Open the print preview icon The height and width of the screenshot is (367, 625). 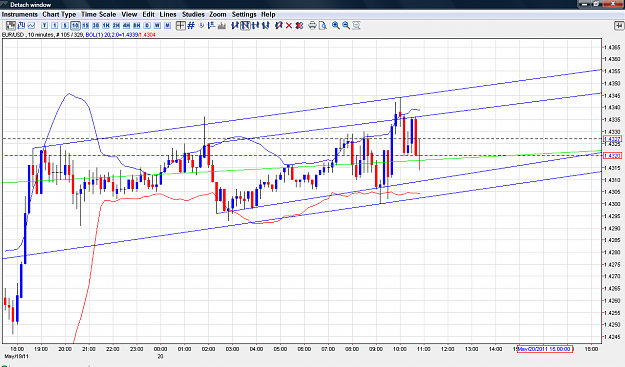[323, 26]
